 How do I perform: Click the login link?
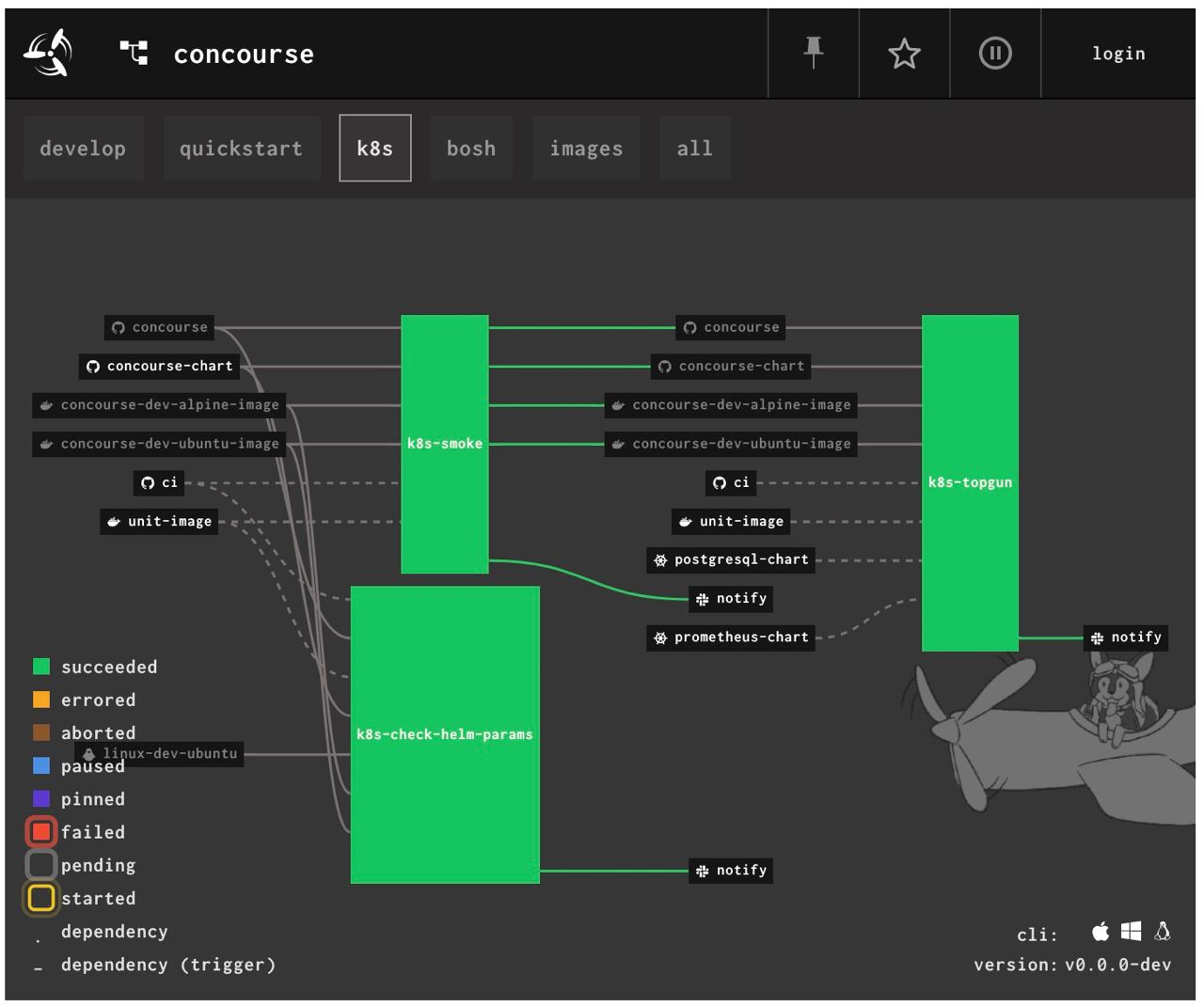[1118, 54]
